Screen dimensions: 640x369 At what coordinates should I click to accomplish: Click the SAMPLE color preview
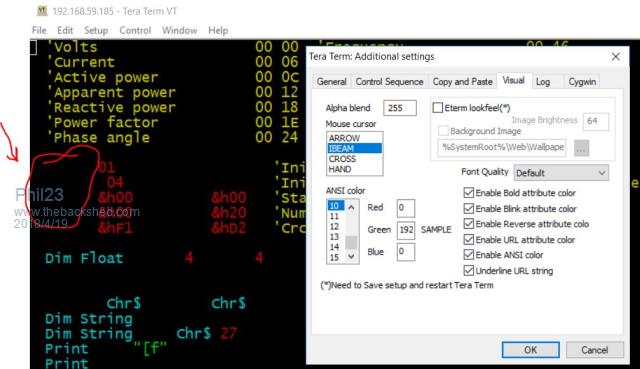pos(436,230)
